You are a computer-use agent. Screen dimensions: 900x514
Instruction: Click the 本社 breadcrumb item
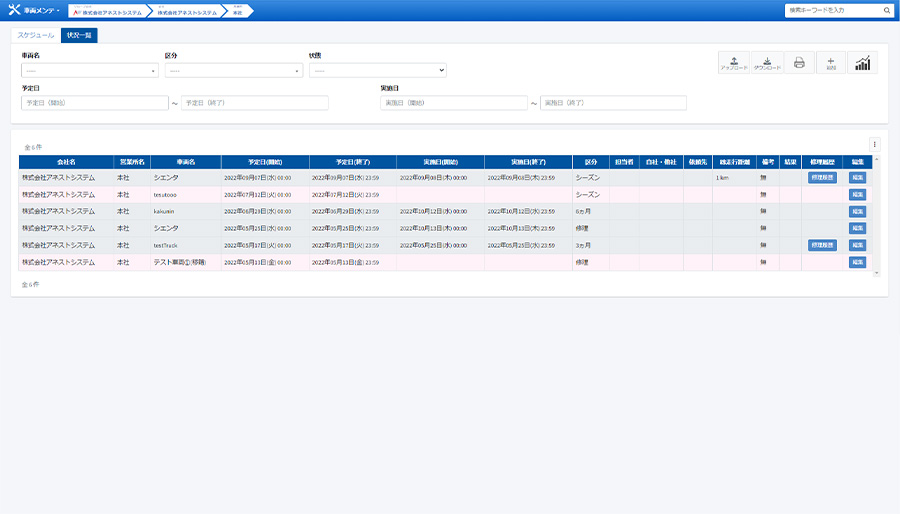point(237,11)
